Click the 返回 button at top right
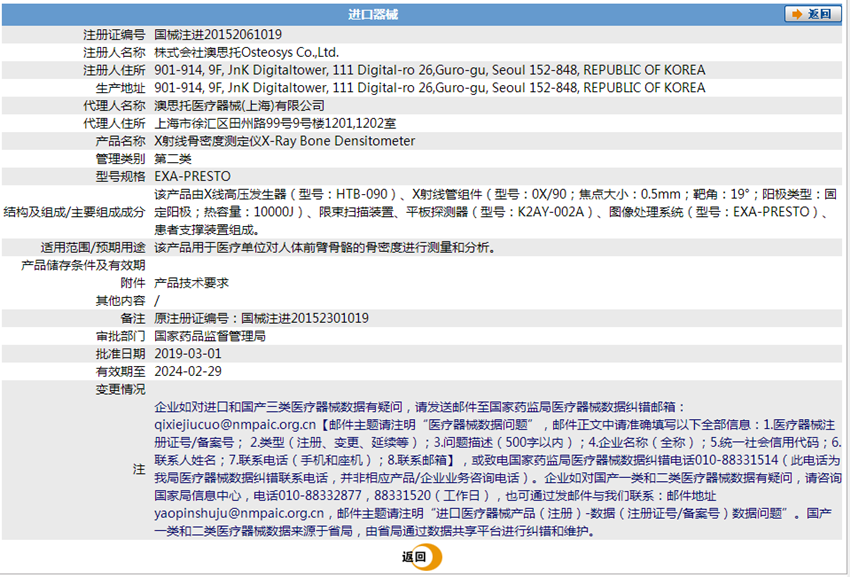Viewport: 850px width, 577px height. tap(813, 14)
